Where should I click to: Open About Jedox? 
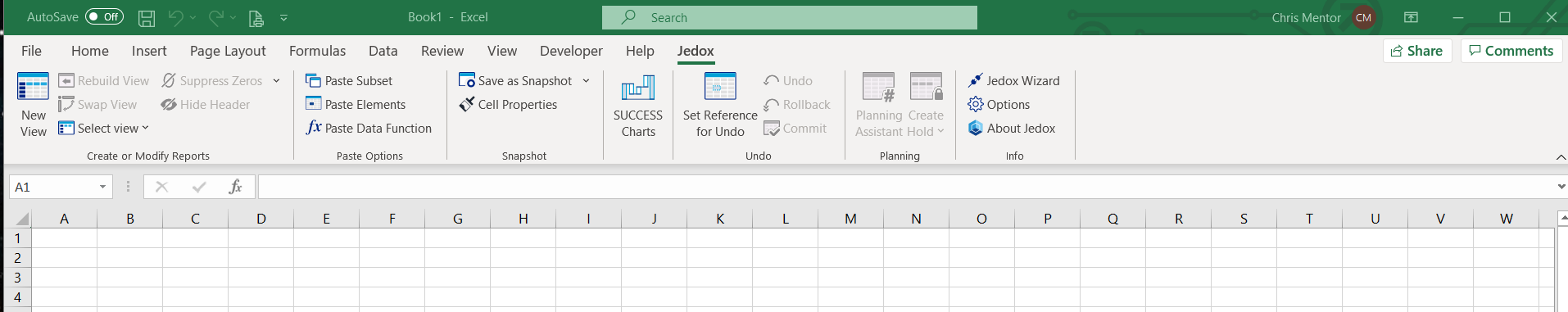(x=1012, y=128)
